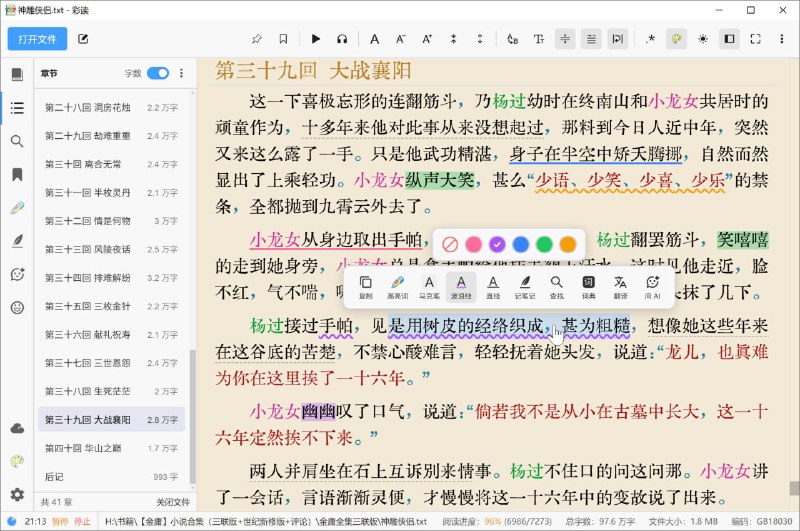Pick the orange color swatch
The width and height of the screenshot is (800, 531).
pos(567,244)
